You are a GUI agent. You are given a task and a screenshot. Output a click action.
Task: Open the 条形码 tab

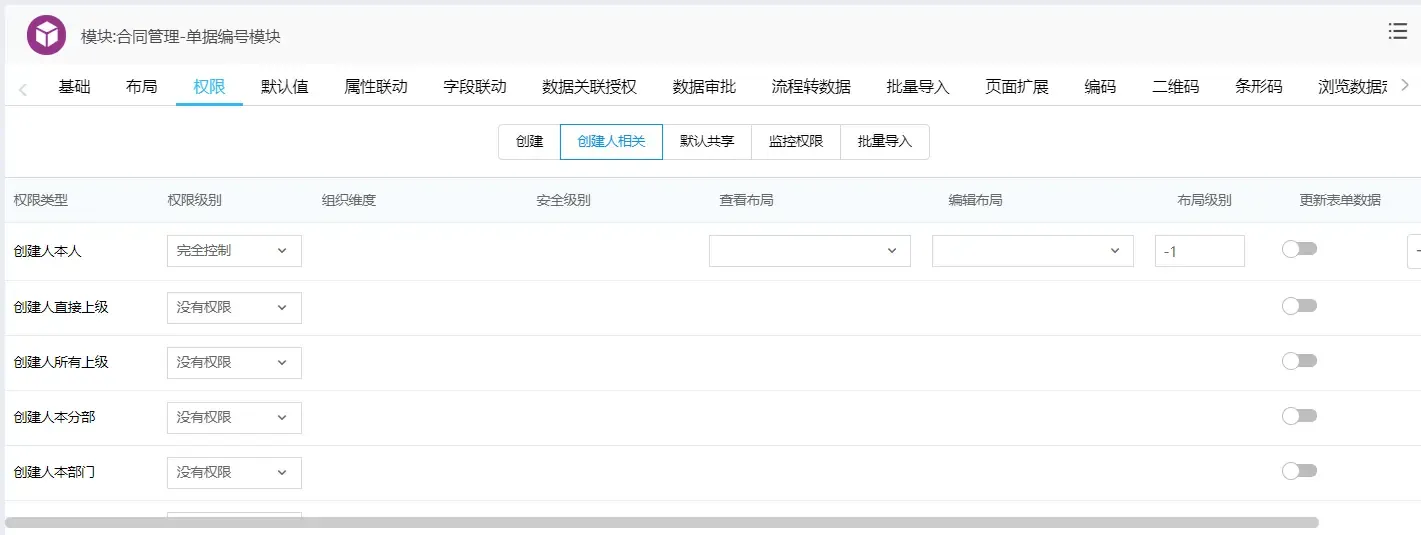(x=1259, y=87)
